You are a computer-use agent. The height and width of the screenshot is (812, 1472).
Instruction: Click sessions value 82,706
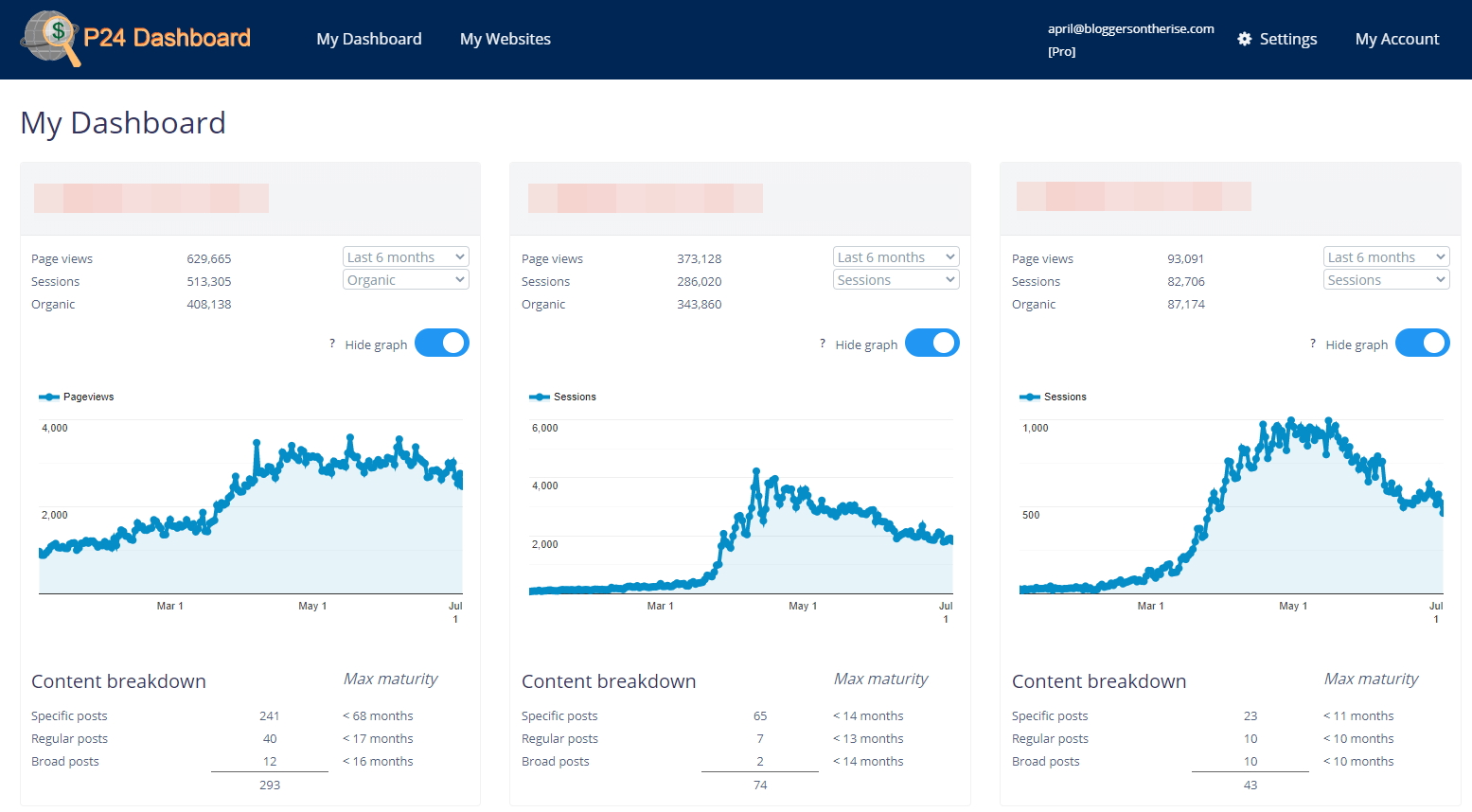coord(1186,281)
